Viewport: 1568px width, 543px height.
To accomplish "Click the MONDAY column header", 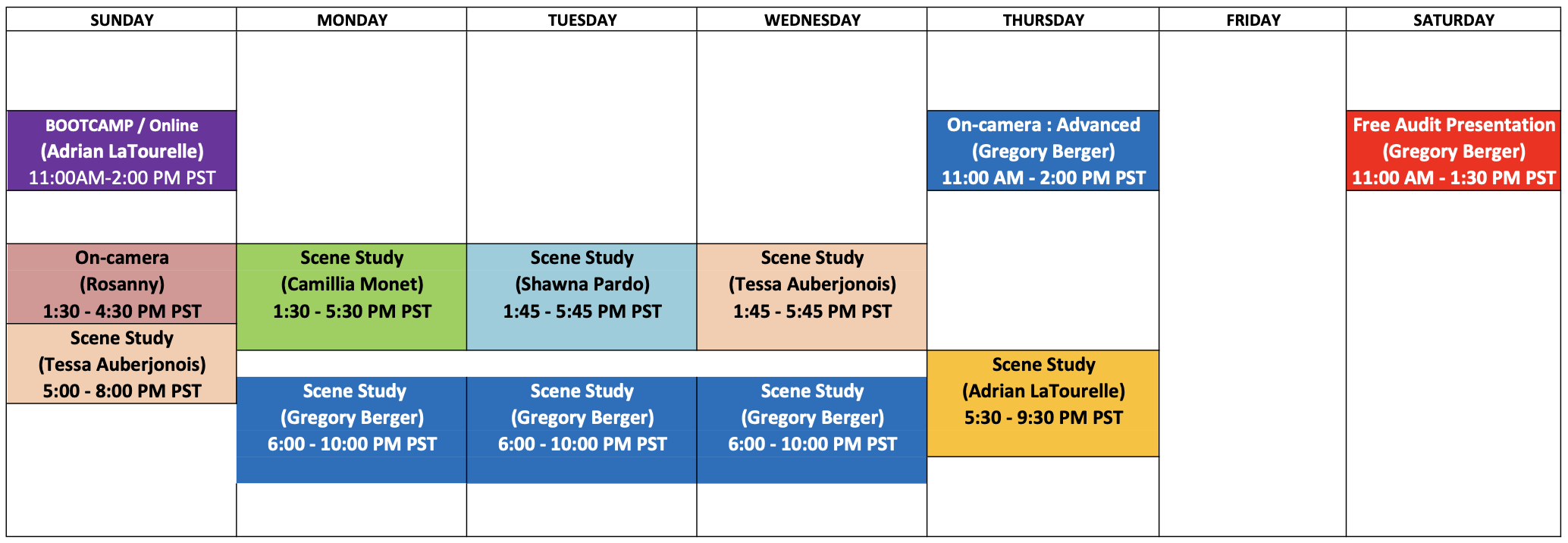I will coord(352,20).
